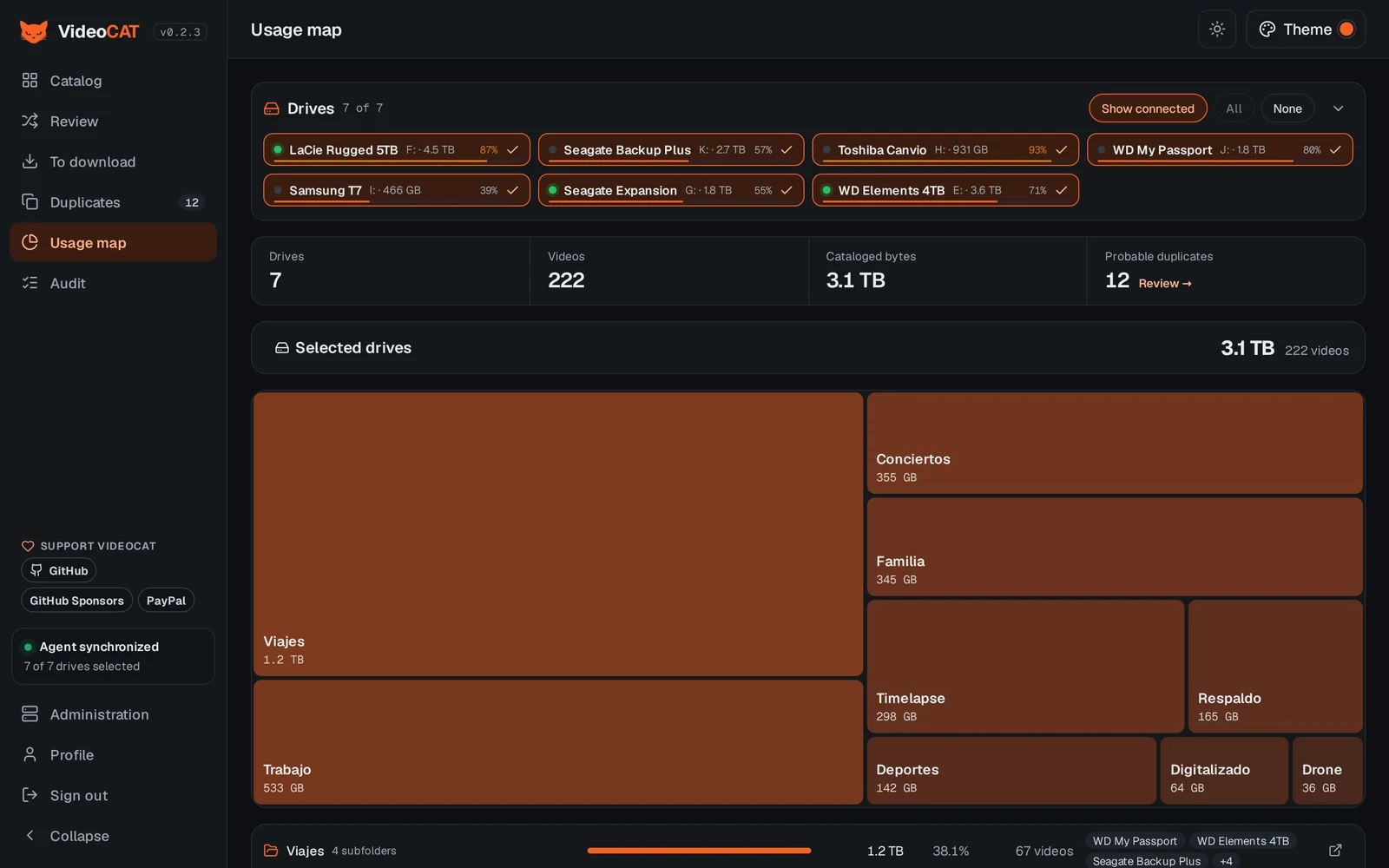The image size is (1389, 868).
Task: Show the +4 more drives badge
Action: pos(1226,861)
